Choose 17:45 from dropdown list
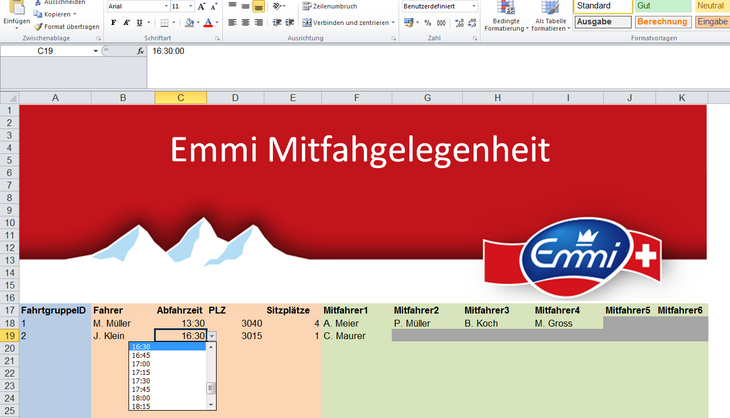 tap(168, 389)
